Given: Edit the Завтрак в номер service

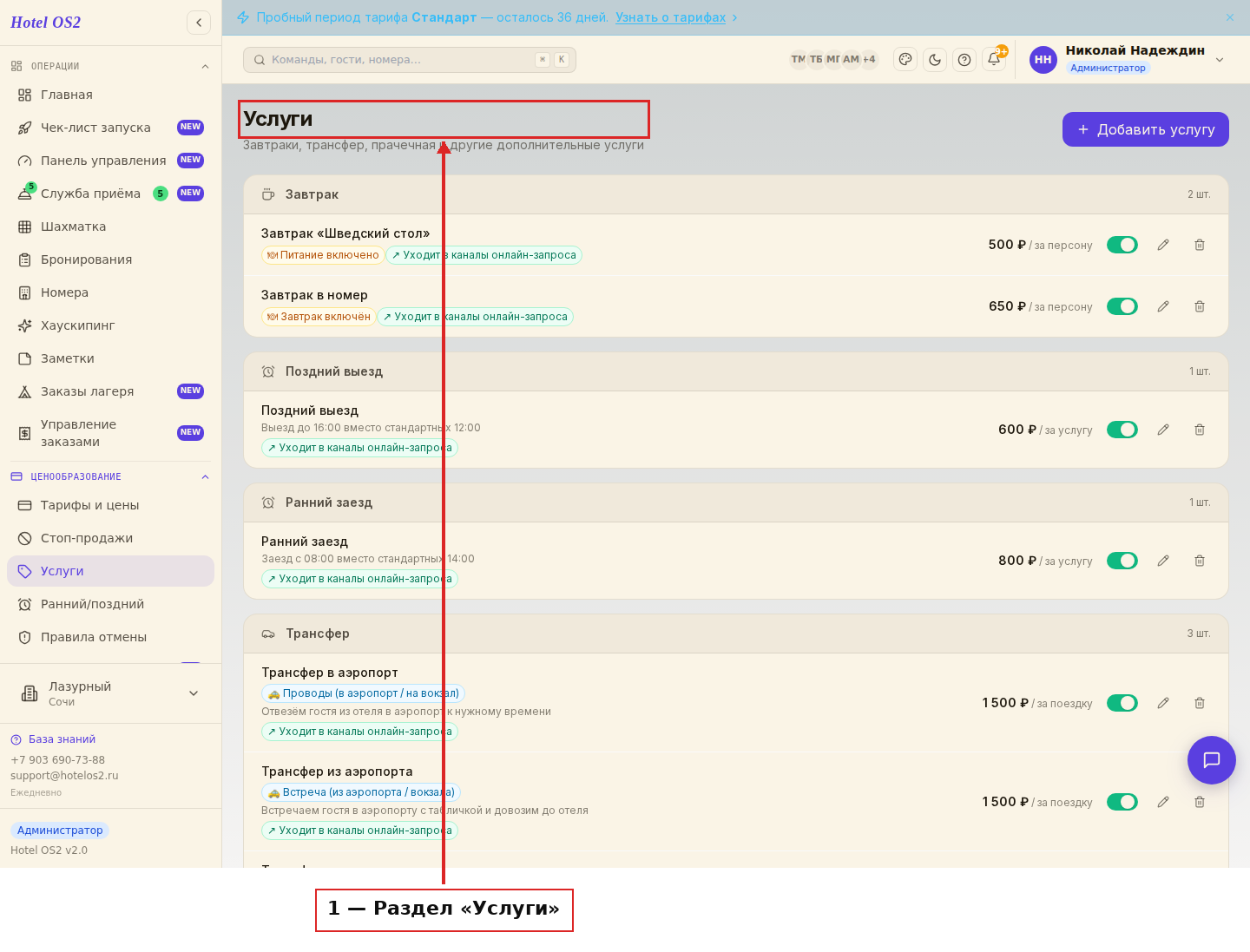Looking at the screenshot, I should click(1163, 306).
